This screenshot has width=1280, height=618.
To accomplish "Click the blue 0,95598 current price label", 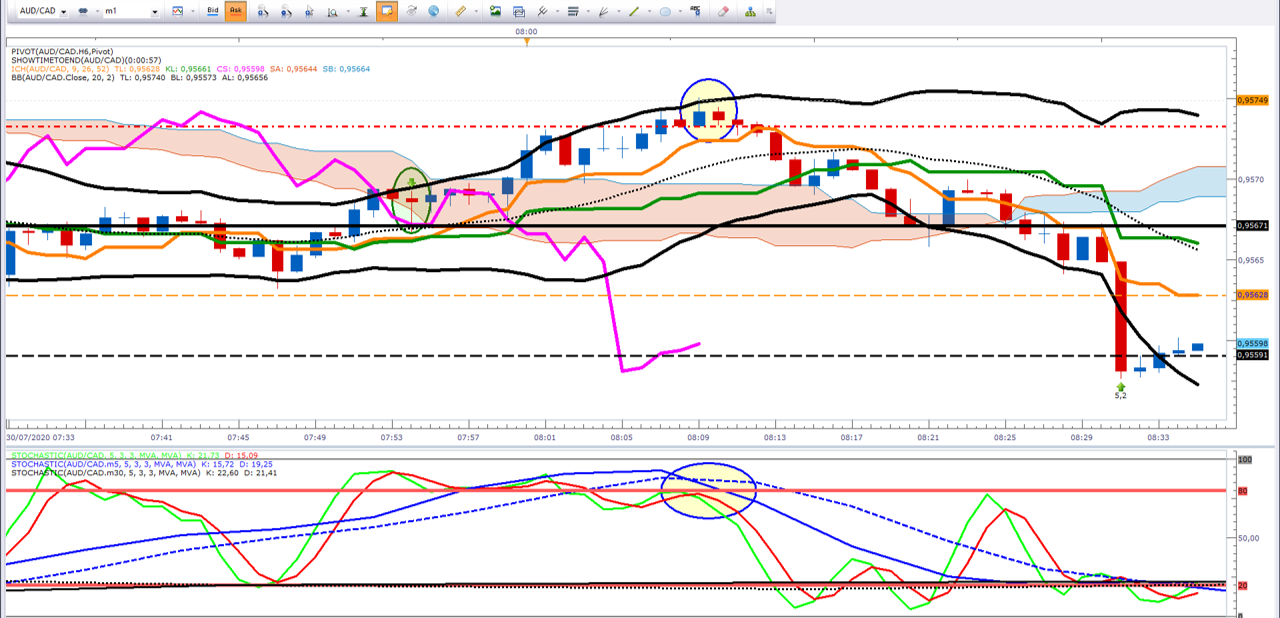I will (x=1252, y=344).
